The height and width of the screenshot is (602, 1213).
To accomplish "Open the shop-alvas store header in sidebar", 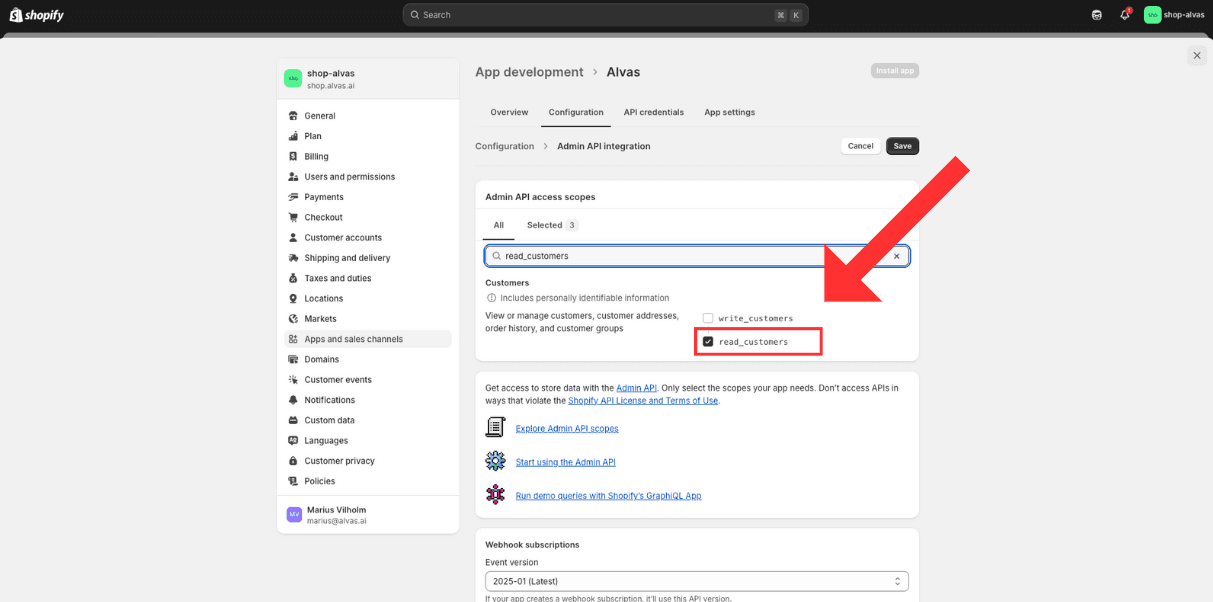I will pos(367,79).
